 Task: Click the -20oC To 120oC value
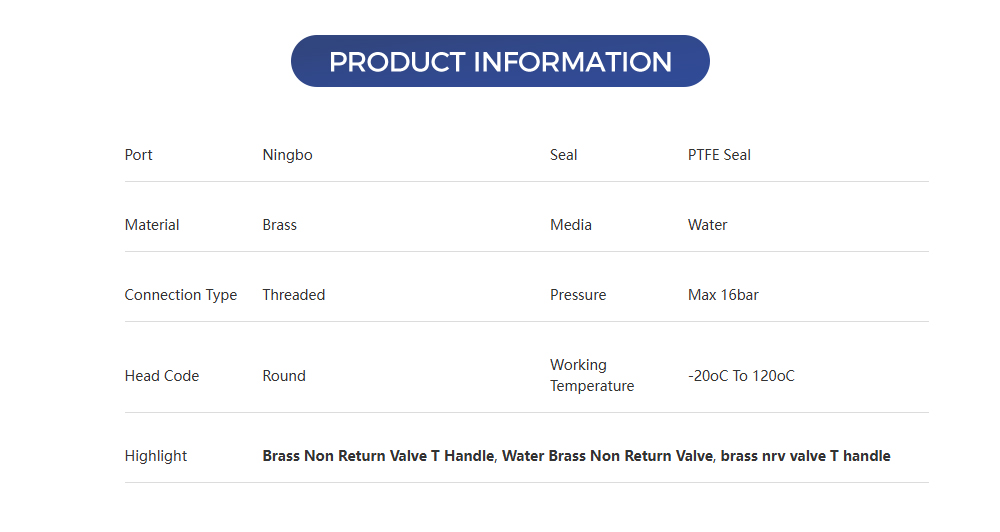741,376
